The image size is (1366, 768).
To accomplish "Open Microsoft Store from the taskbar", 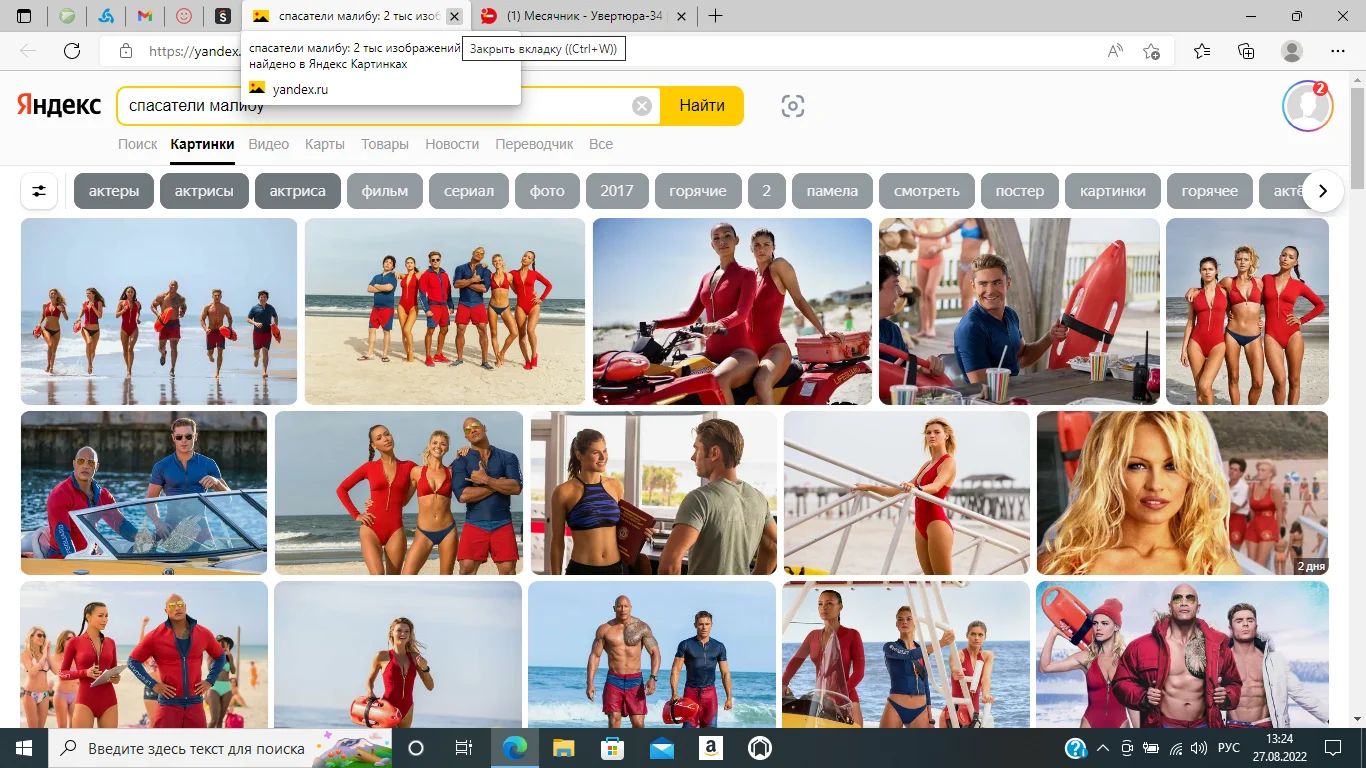I will (611, 747).
